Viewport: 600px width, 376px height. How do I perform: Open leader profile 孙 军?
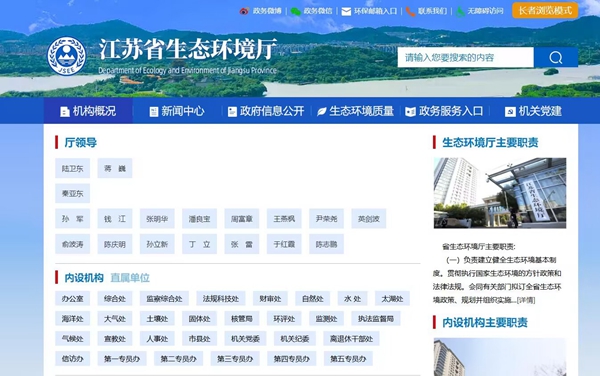pyautogui.click(x=73, y=219)
